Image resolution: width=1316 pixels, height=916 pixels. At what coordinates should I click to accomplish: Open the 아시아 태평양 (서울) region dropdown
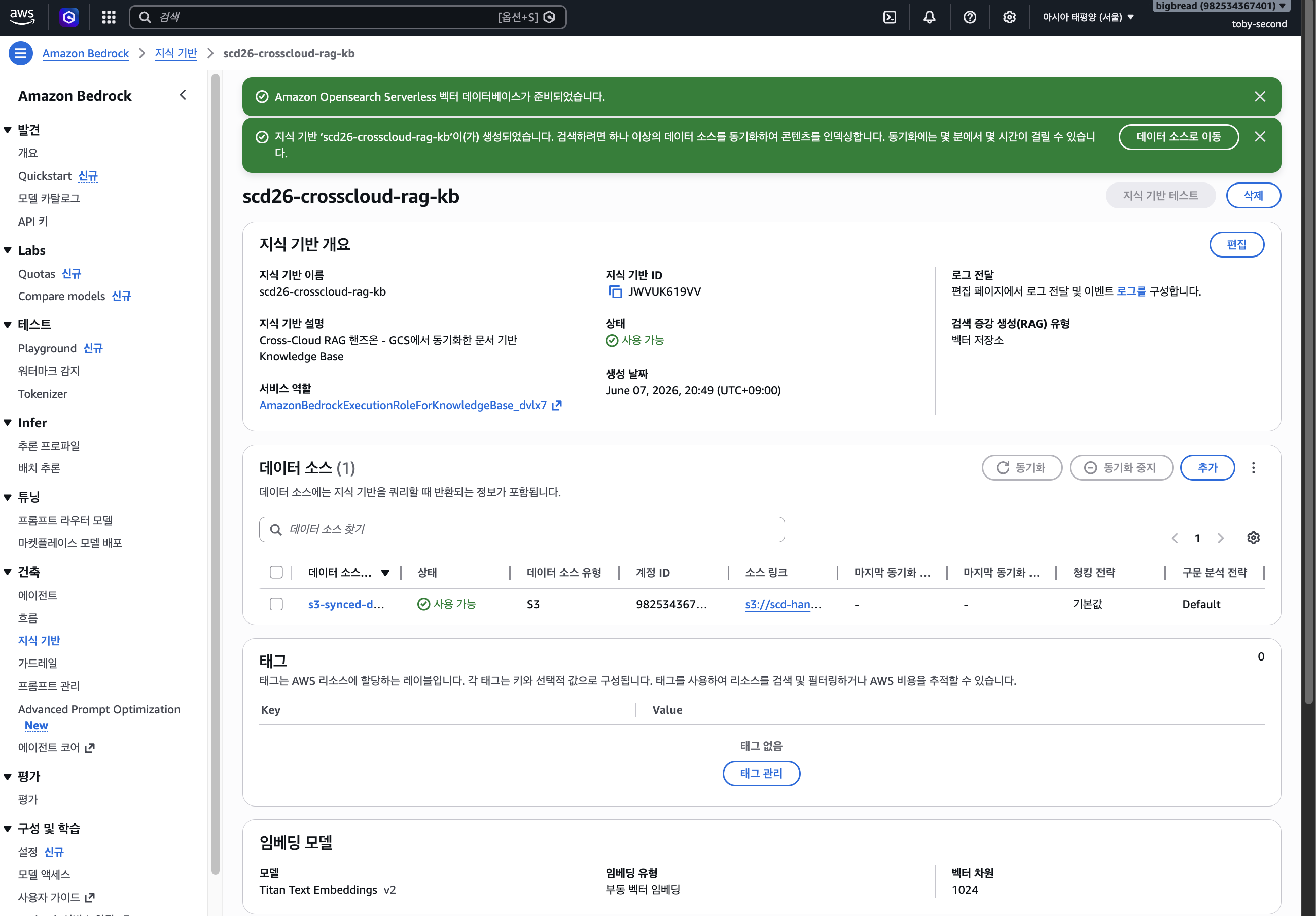1088,17
